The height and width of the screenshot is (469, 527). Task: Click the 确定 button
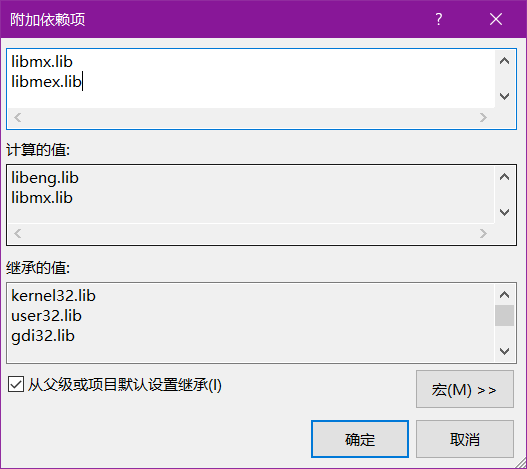point(360,439)
